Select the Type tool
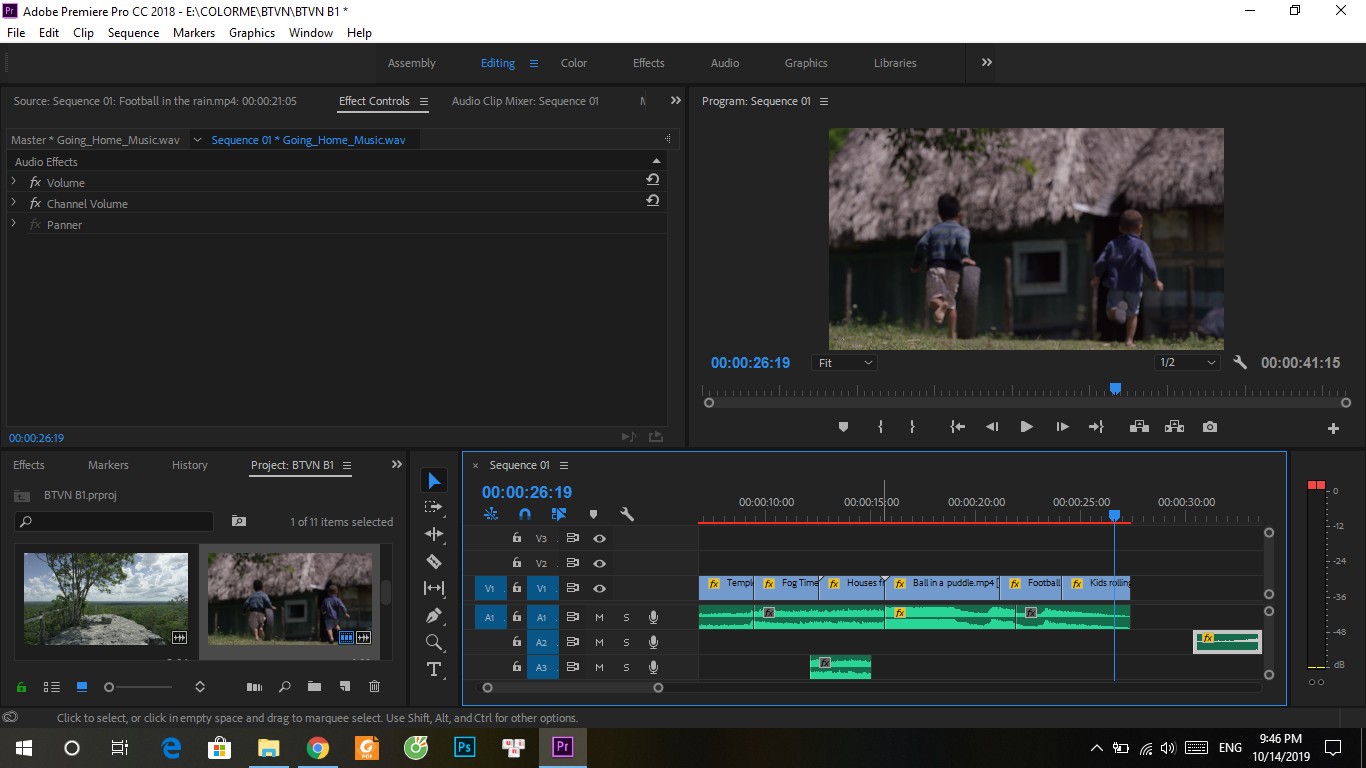This screenshot has height=768, width=1366. (x=434, y=669)
